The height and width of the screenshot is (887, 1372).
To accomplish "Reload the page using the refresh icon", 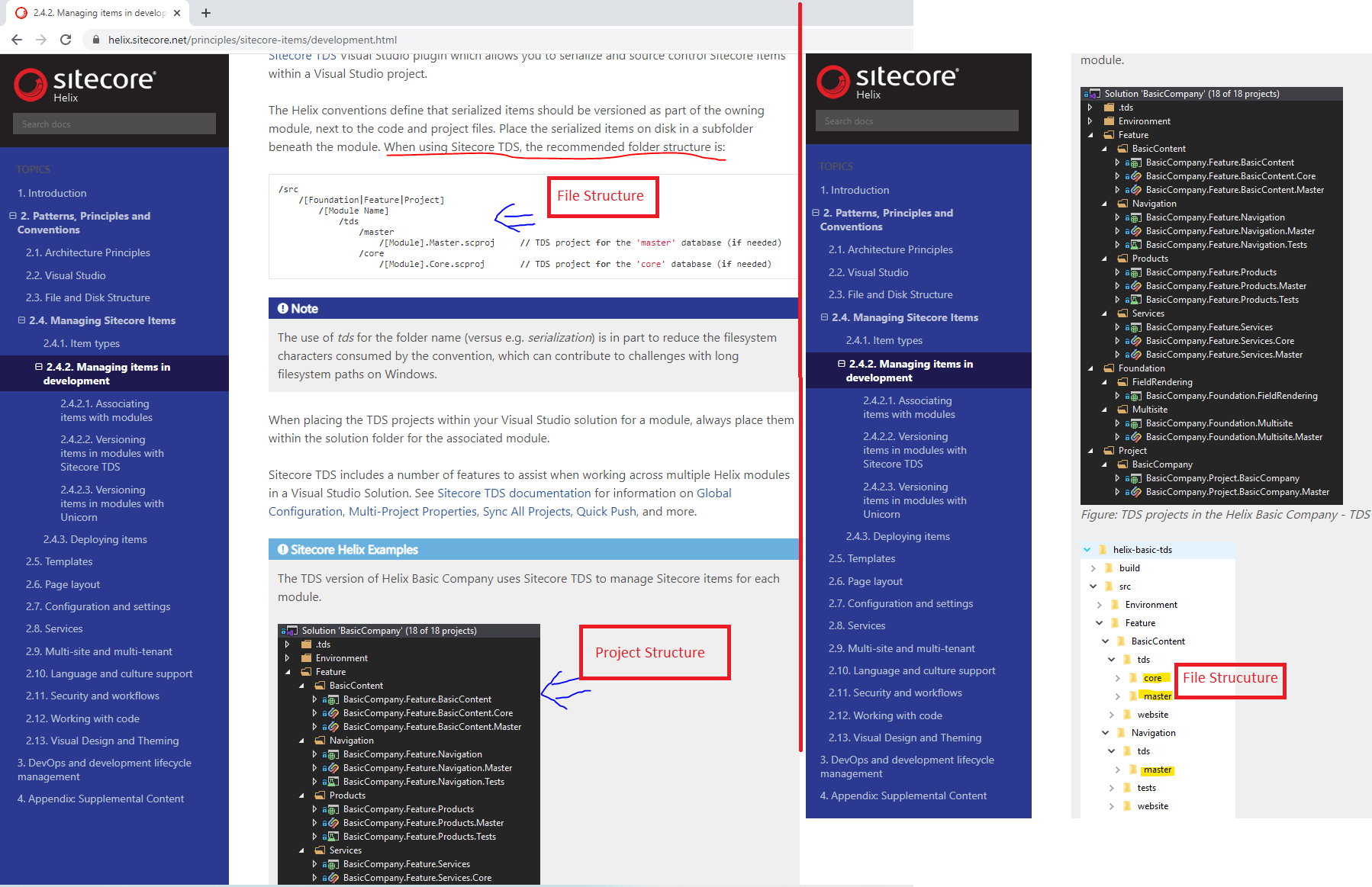I will pyautogui.click(x=65, y=40).
